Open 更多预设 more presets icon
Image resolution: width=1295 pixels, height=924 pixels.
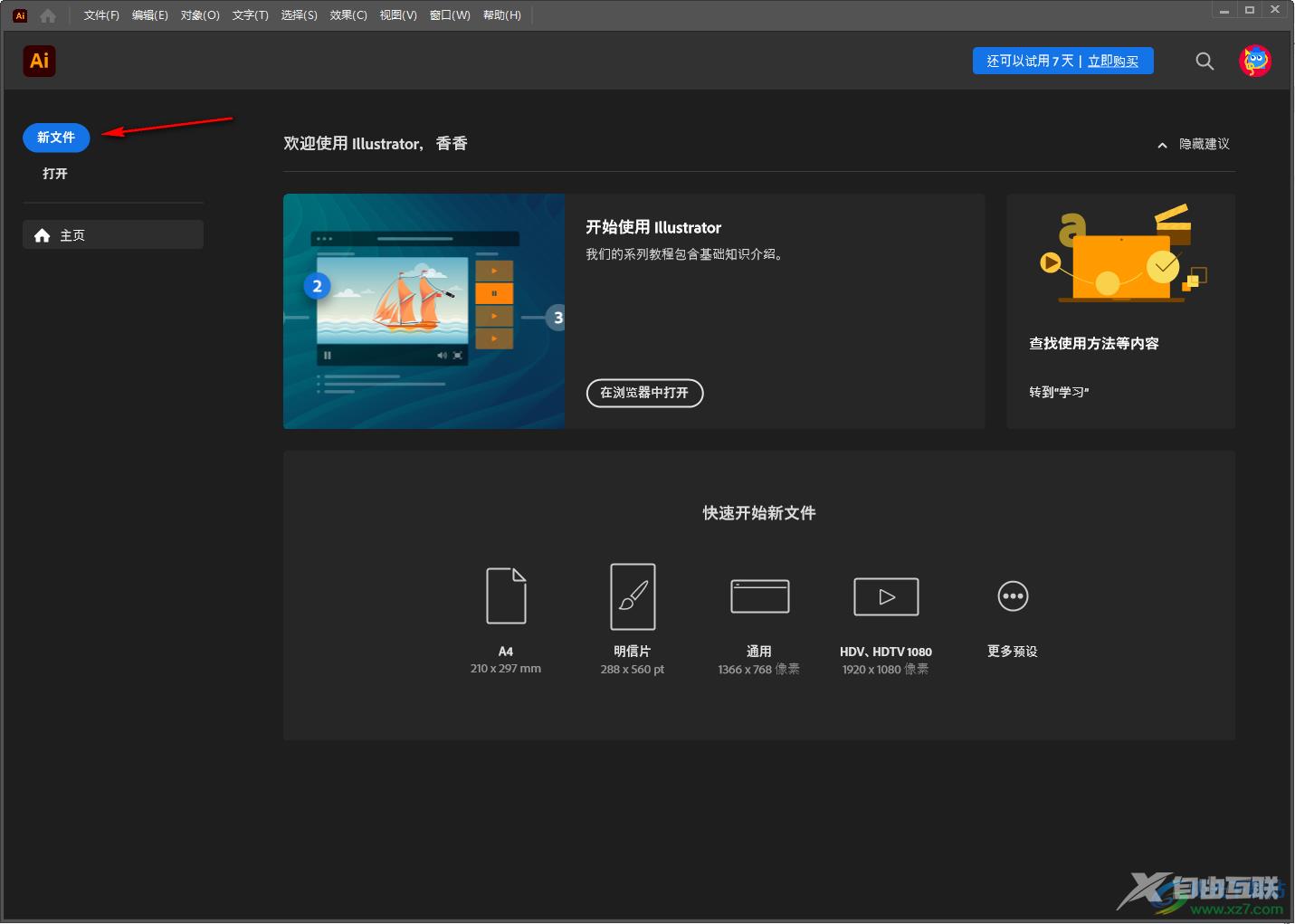coord(1013,596)
